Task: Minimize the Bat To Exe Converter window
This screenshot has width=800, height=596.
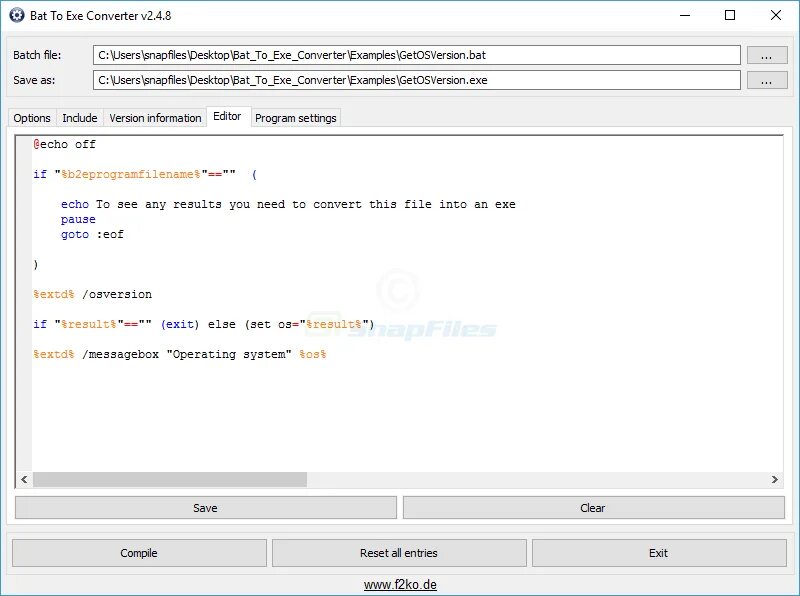Action: [685, 15]
